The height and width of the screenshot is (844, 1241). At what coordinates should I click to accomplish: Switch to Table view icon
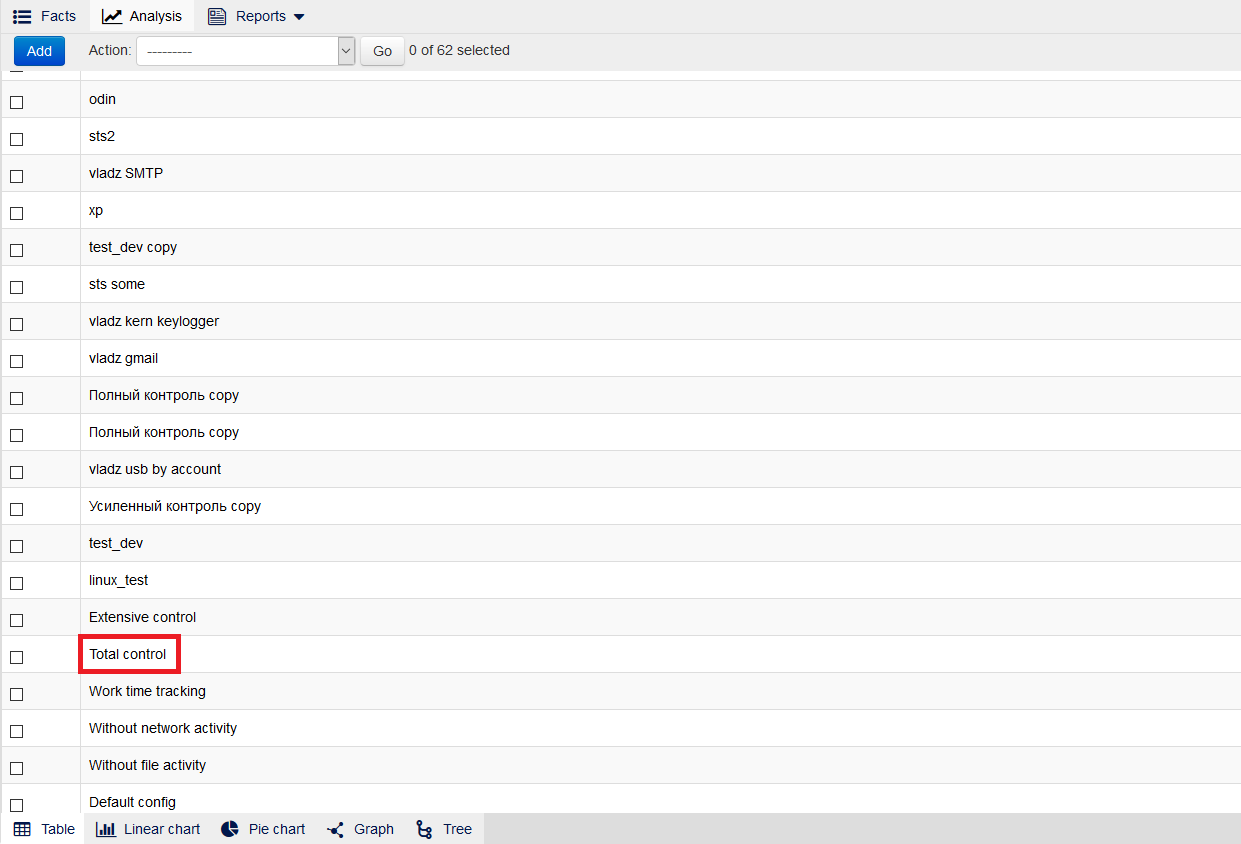pos(22,829)
